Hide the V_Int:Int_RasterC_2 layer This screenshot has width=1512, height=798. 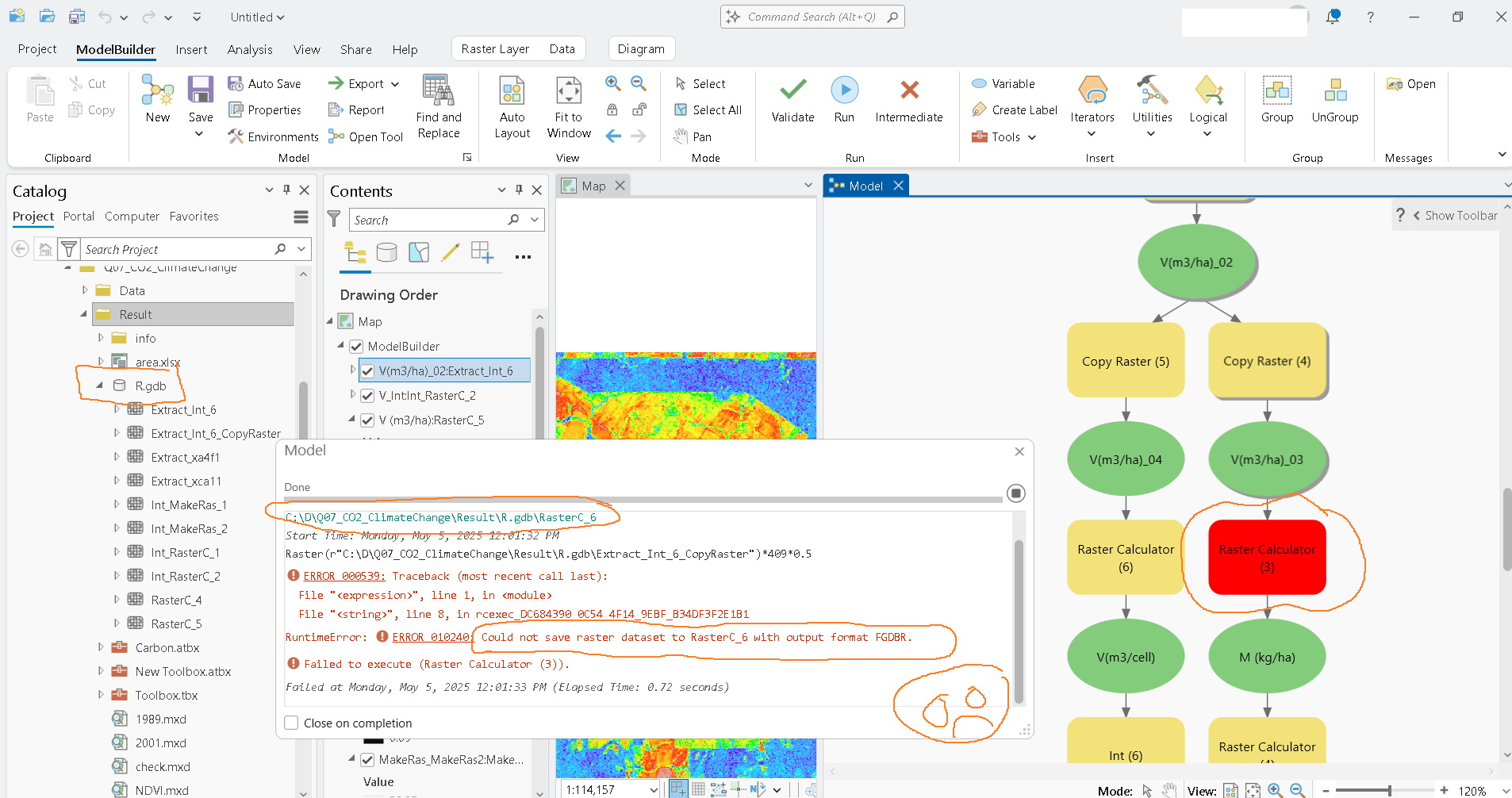point(367,395)
